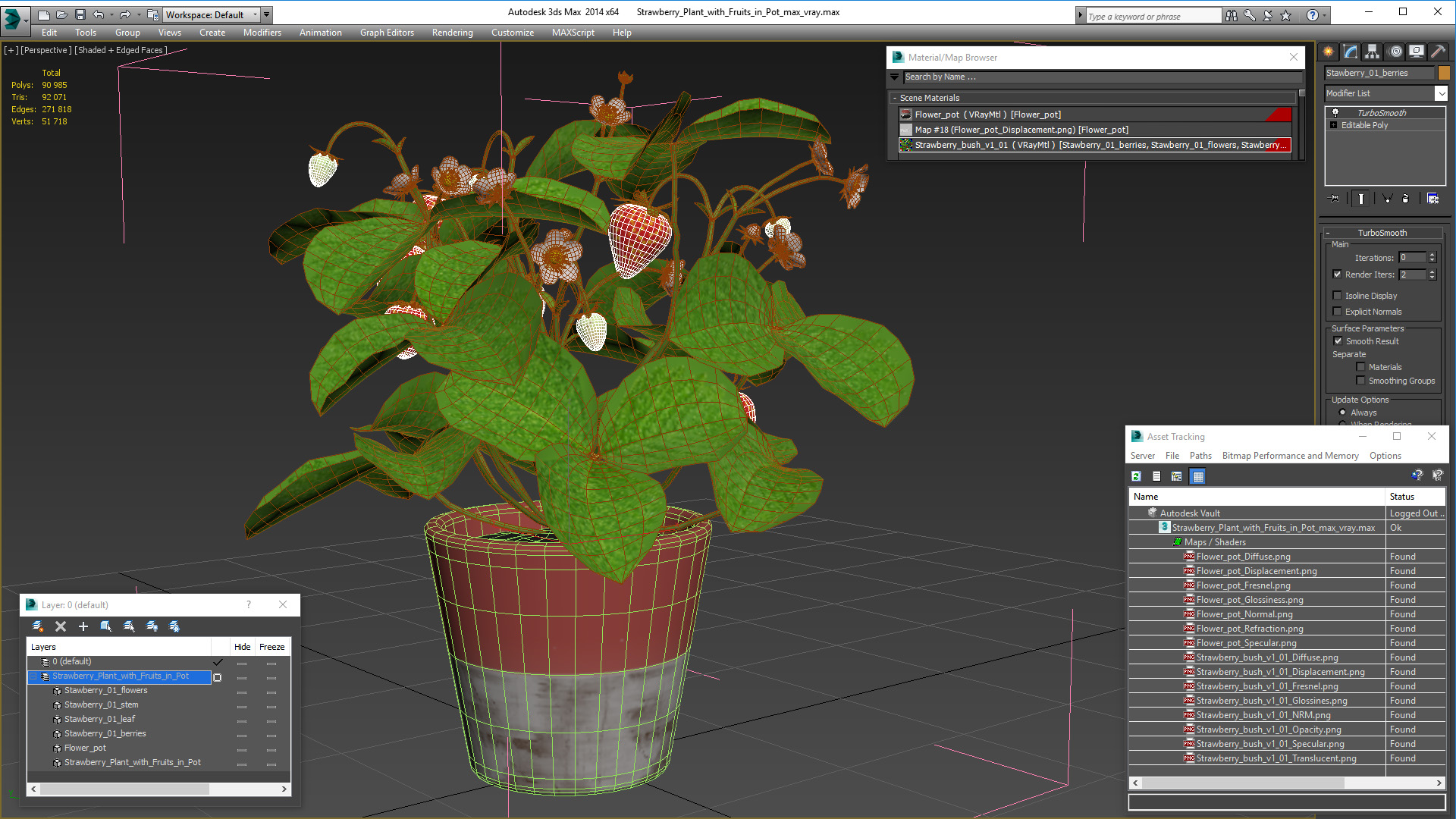Uncheck the Smooth Result checkbox
The image size is (1456, 819).
point(1338,341)
